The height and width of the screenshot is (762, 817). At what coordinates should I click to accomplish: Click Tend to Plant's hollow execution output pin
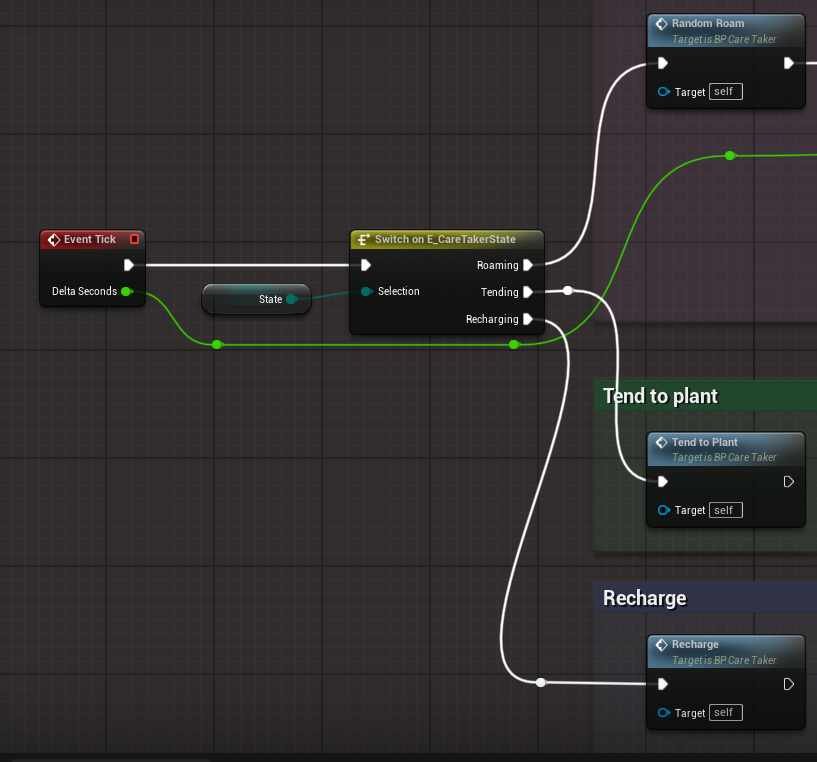789,482
